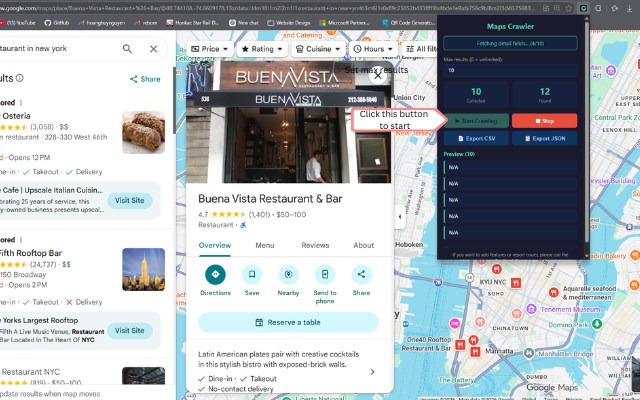This screenshot has width=640, height=400.
Task: Click the red Stop button
Action: pos(544,121)
